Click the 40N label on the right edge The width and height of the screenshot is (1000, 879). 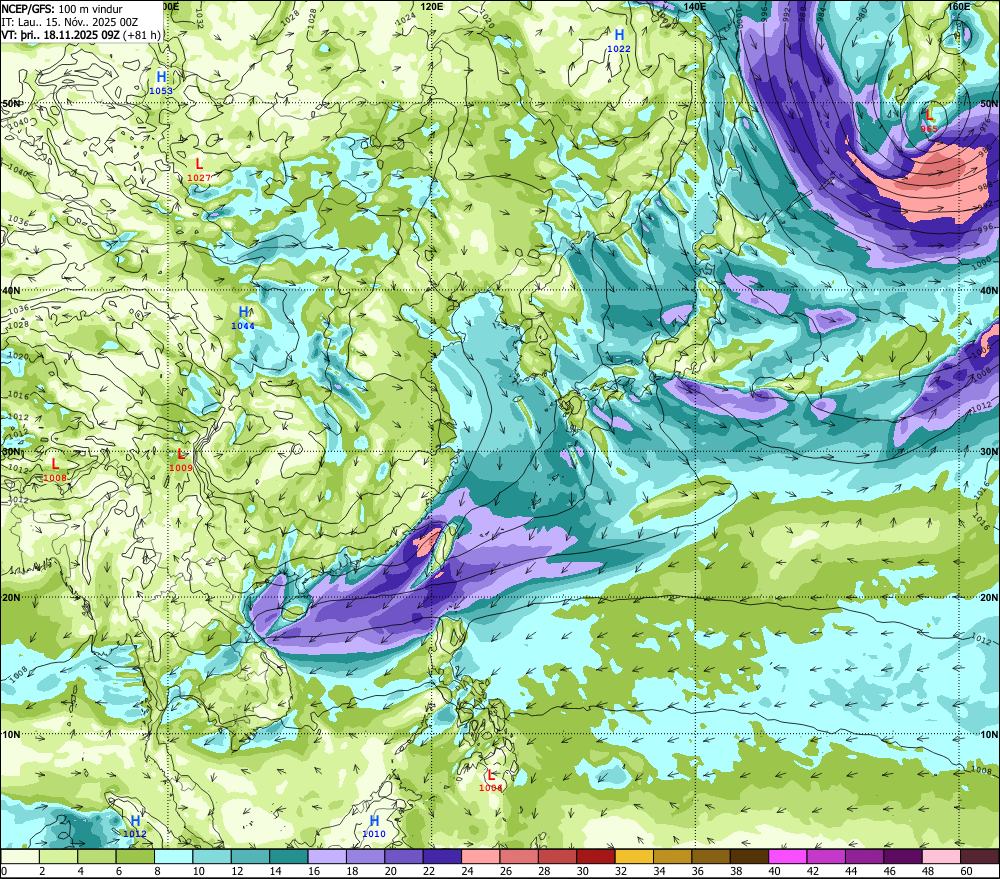tap(989, 290)
